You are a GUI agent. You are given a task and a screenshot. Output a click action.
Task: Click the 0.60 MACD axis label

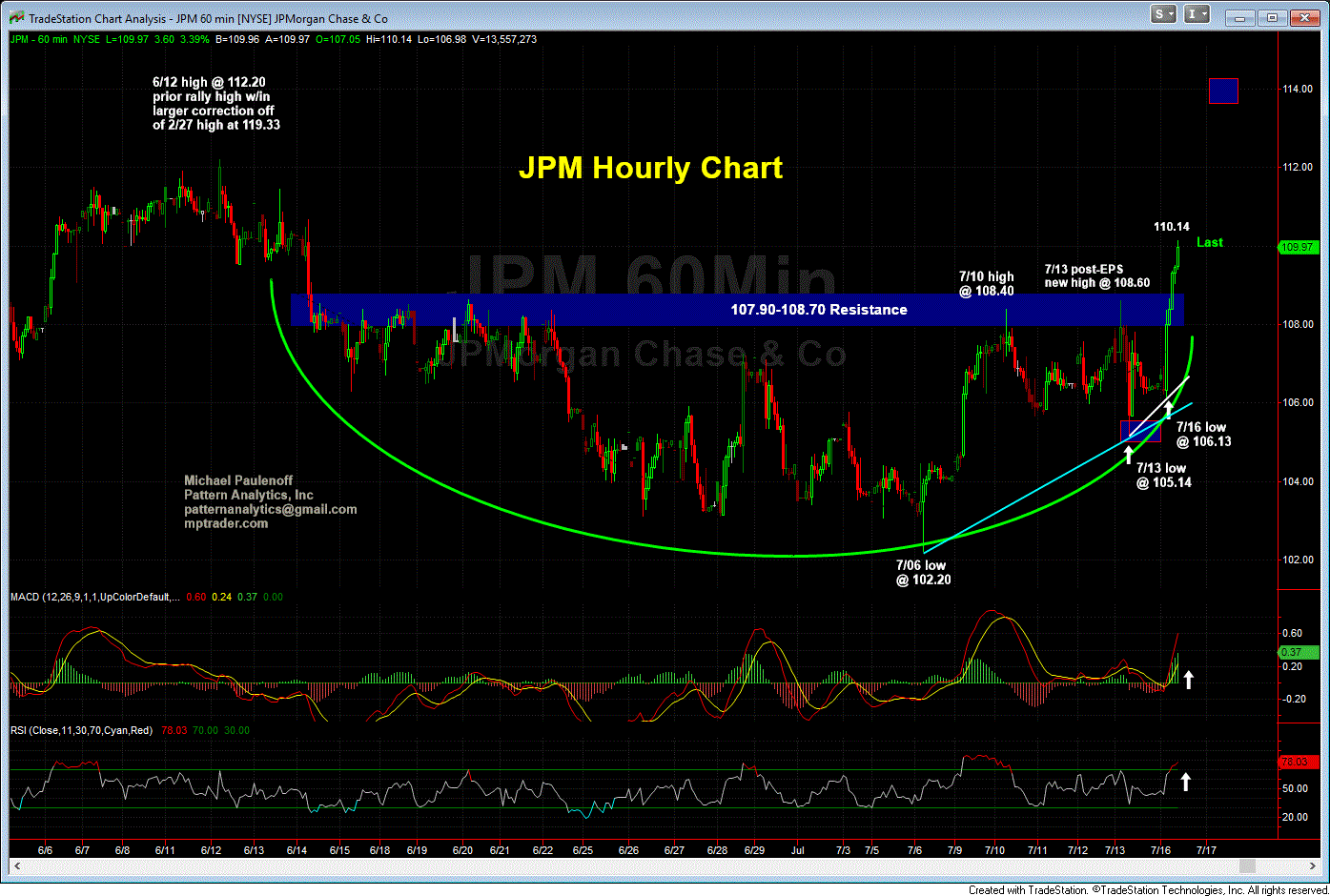coord(1293,633)
